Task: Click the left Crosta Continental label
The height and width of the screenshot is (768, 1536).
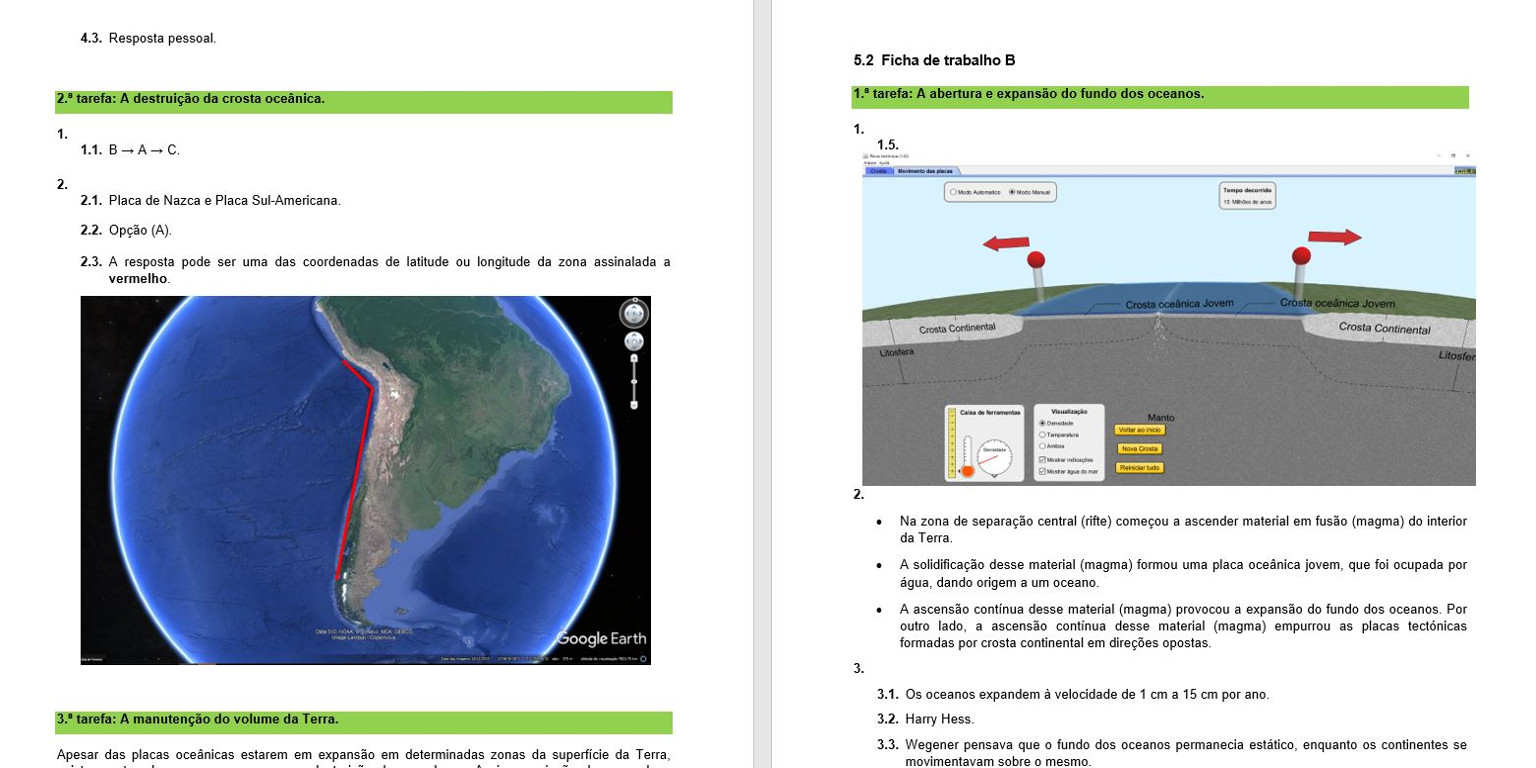Action: pyautogui.click(x=957, y=328)
